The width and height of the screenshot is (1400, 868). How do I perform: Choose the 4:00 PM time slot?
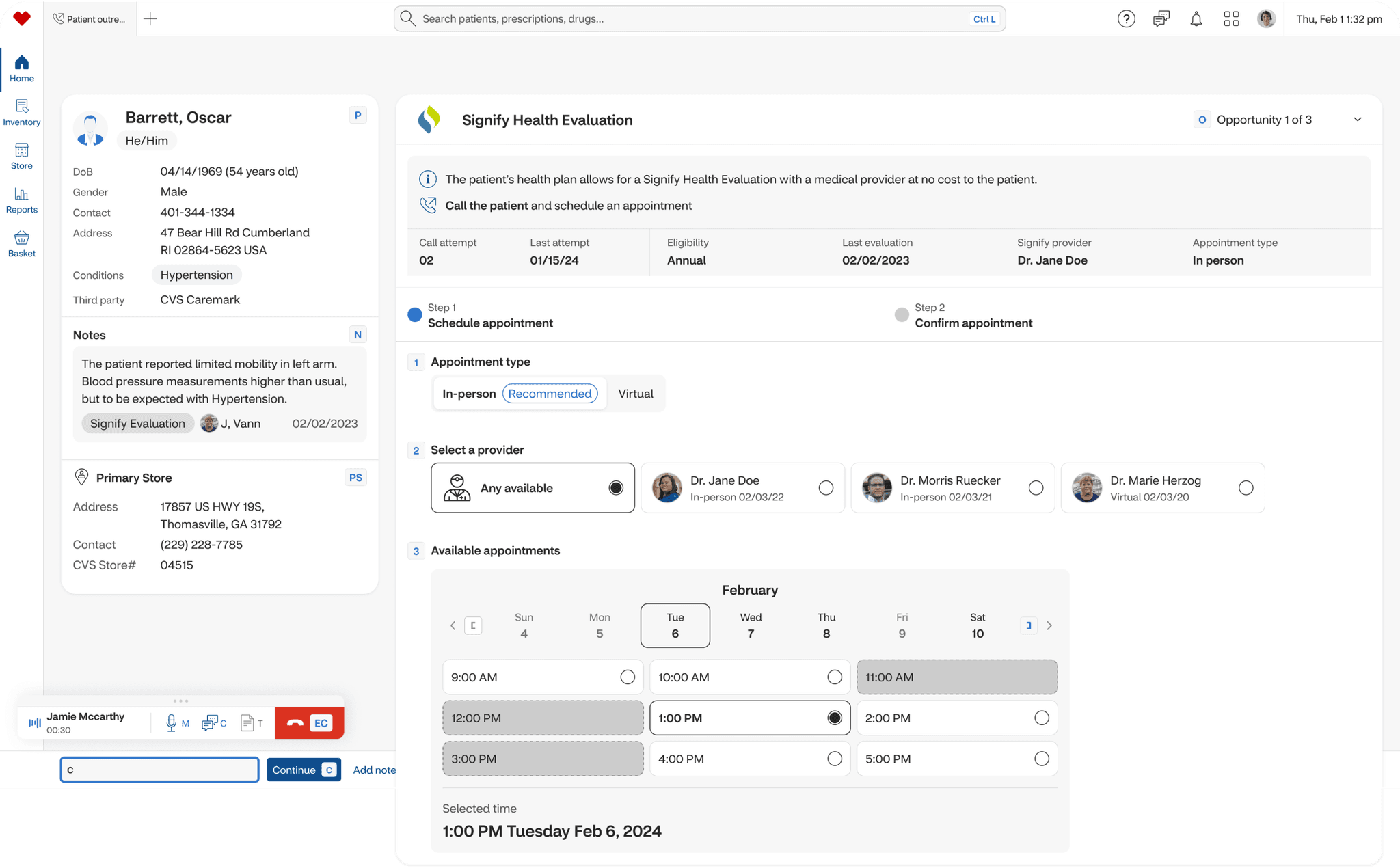click(x=834, y=759)
